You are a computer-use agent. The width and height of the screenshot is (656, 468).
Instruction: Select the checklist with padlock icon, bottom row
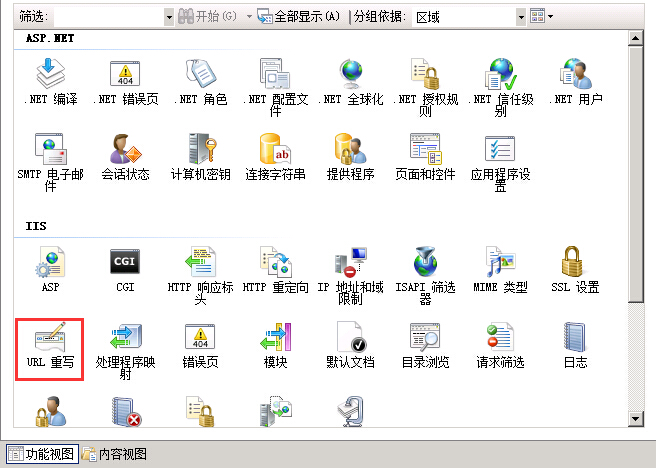[200, 411]
